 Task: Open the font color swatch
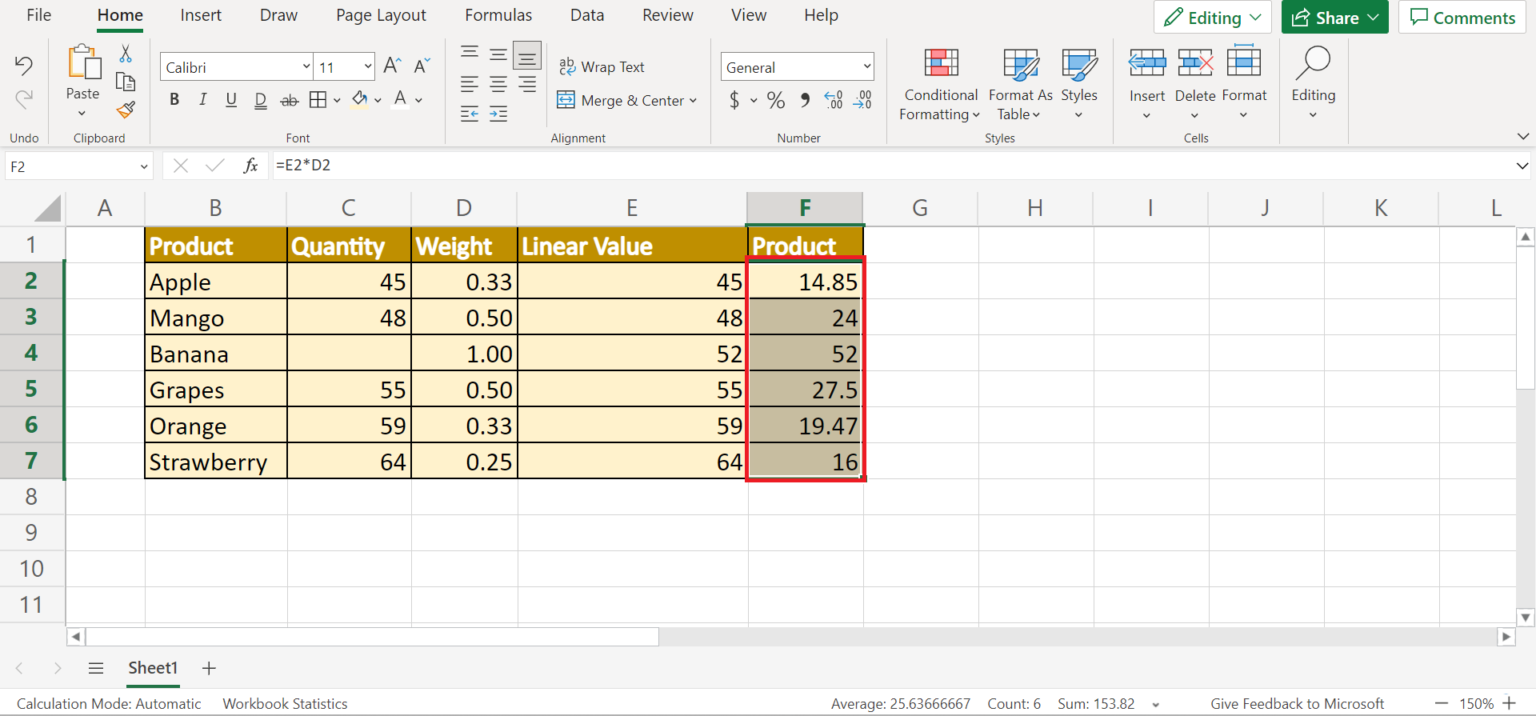399,99
